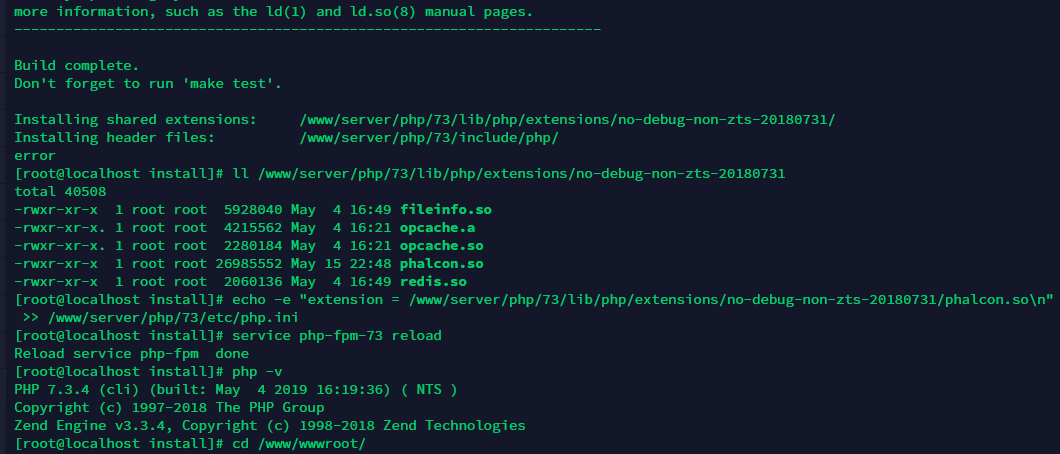Click the 'Installing shared extensions:' label

pyautogui.click(x=135, y=120)
